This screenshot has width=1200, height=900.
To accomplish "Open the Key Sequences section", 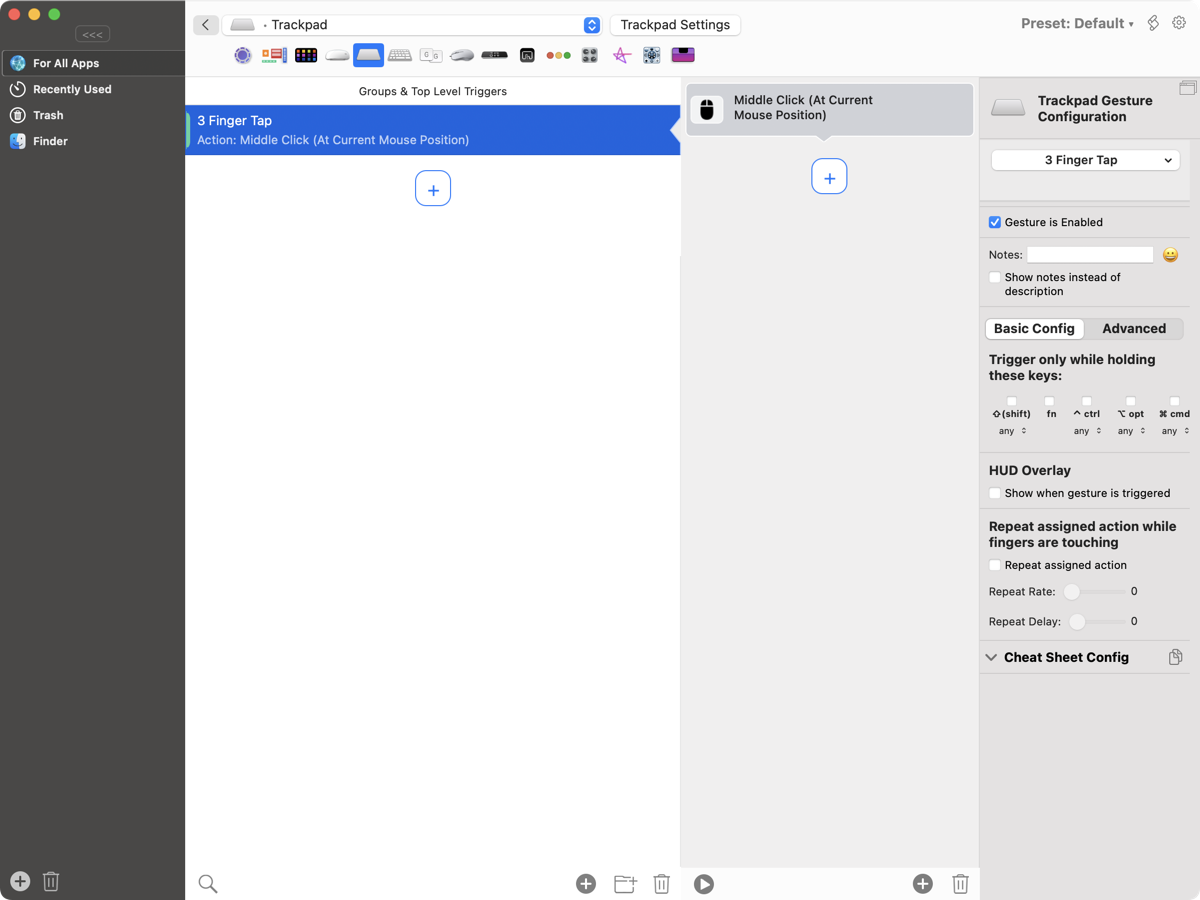I will pos(431,55).
